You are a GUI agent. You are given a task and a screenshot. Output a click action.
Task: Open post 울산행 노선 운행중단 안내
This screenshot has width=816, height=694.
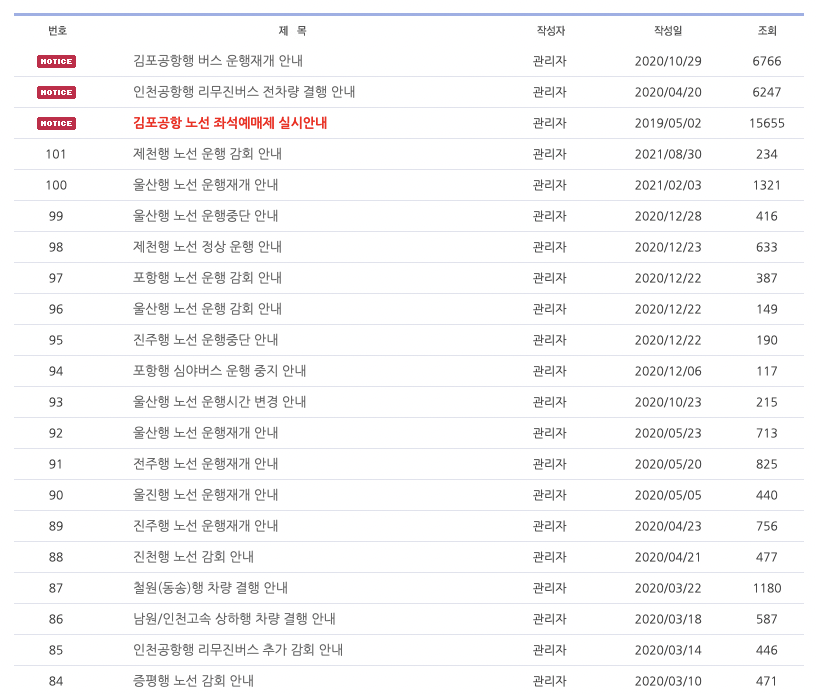(206, 216)
